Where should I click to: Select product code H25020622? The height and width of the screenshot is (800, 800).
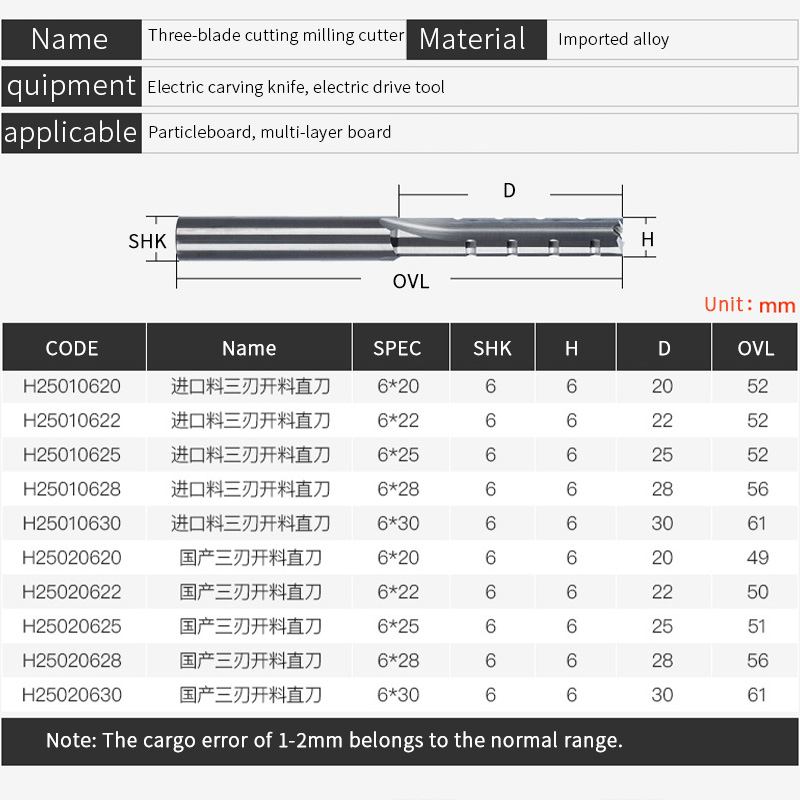[71, 592]
